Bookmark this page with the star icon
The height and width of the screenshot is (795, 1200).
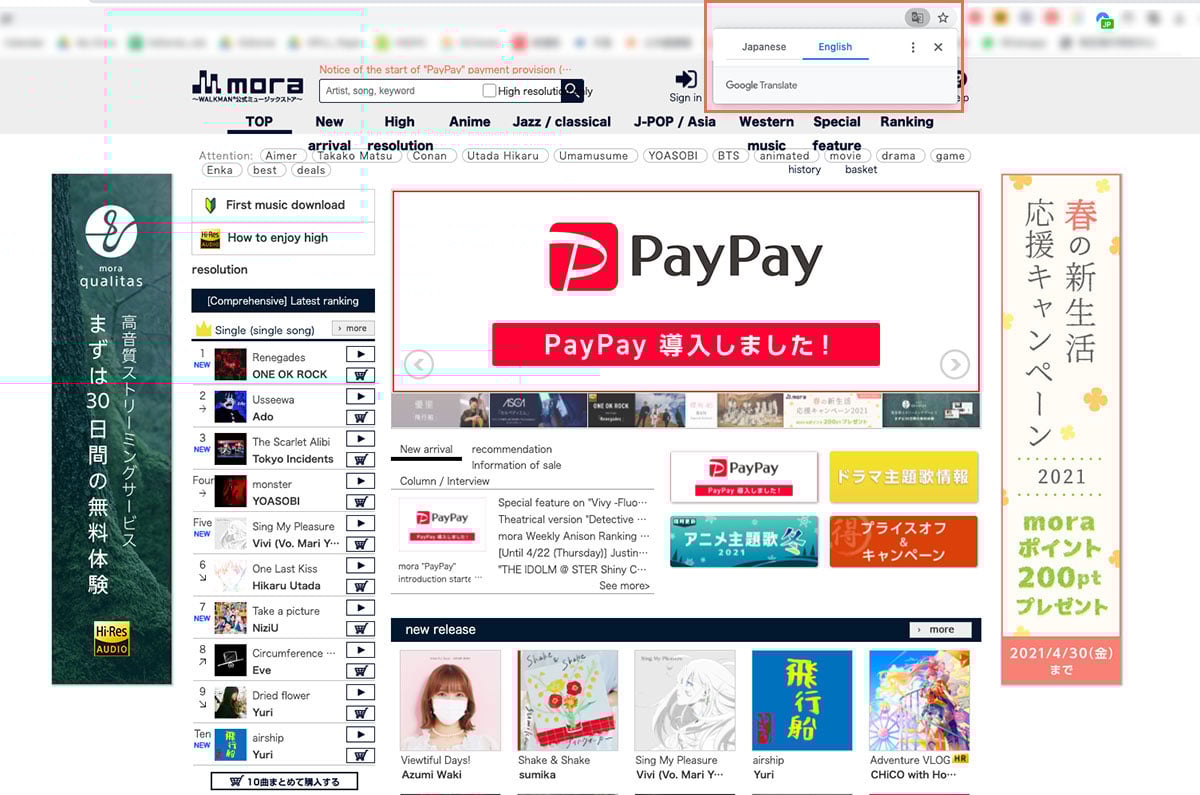pyautogui.click(x=943, y=18)
